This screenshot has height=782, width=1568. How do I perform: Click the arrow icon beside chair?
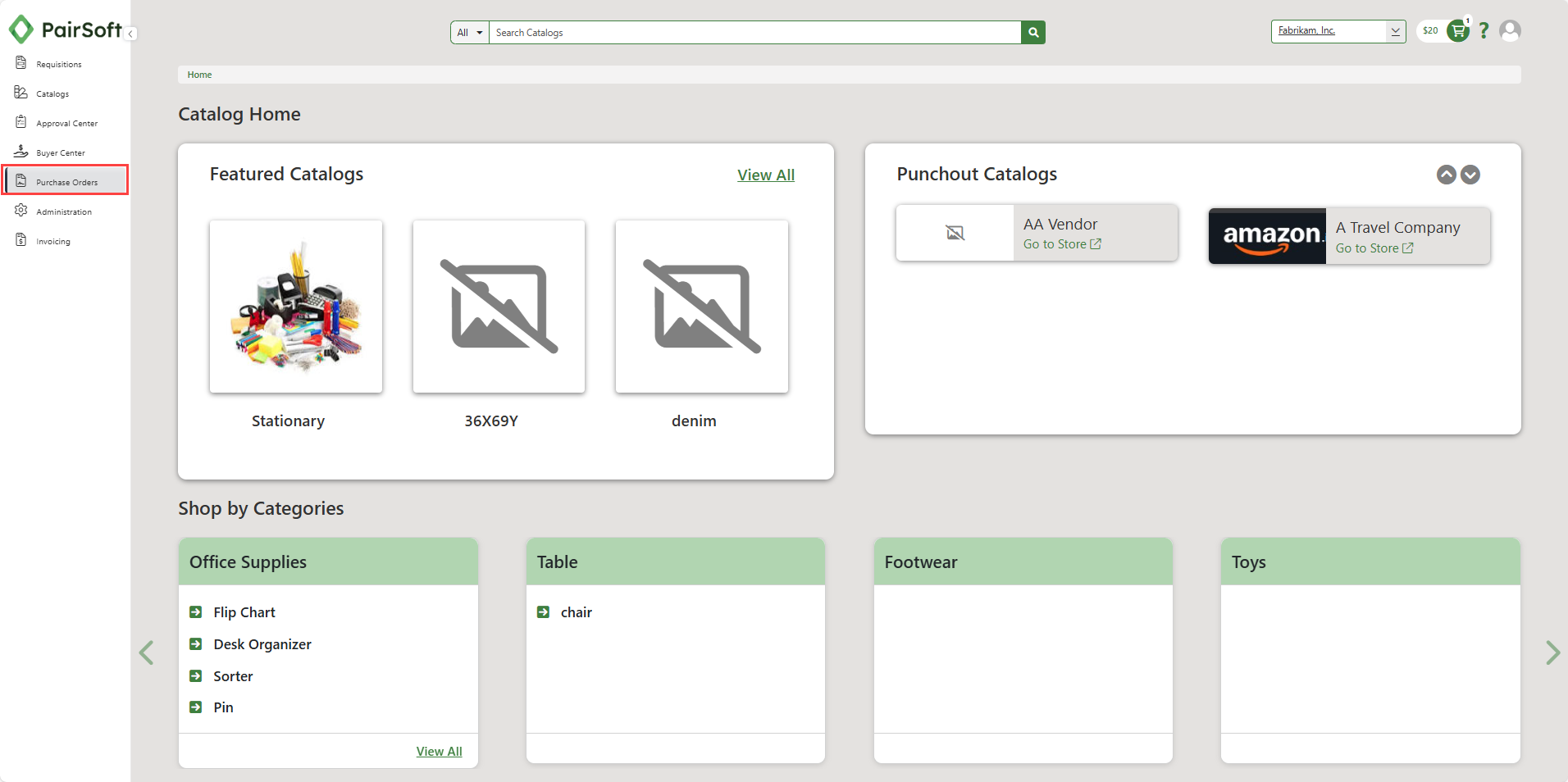click(543, 612)
